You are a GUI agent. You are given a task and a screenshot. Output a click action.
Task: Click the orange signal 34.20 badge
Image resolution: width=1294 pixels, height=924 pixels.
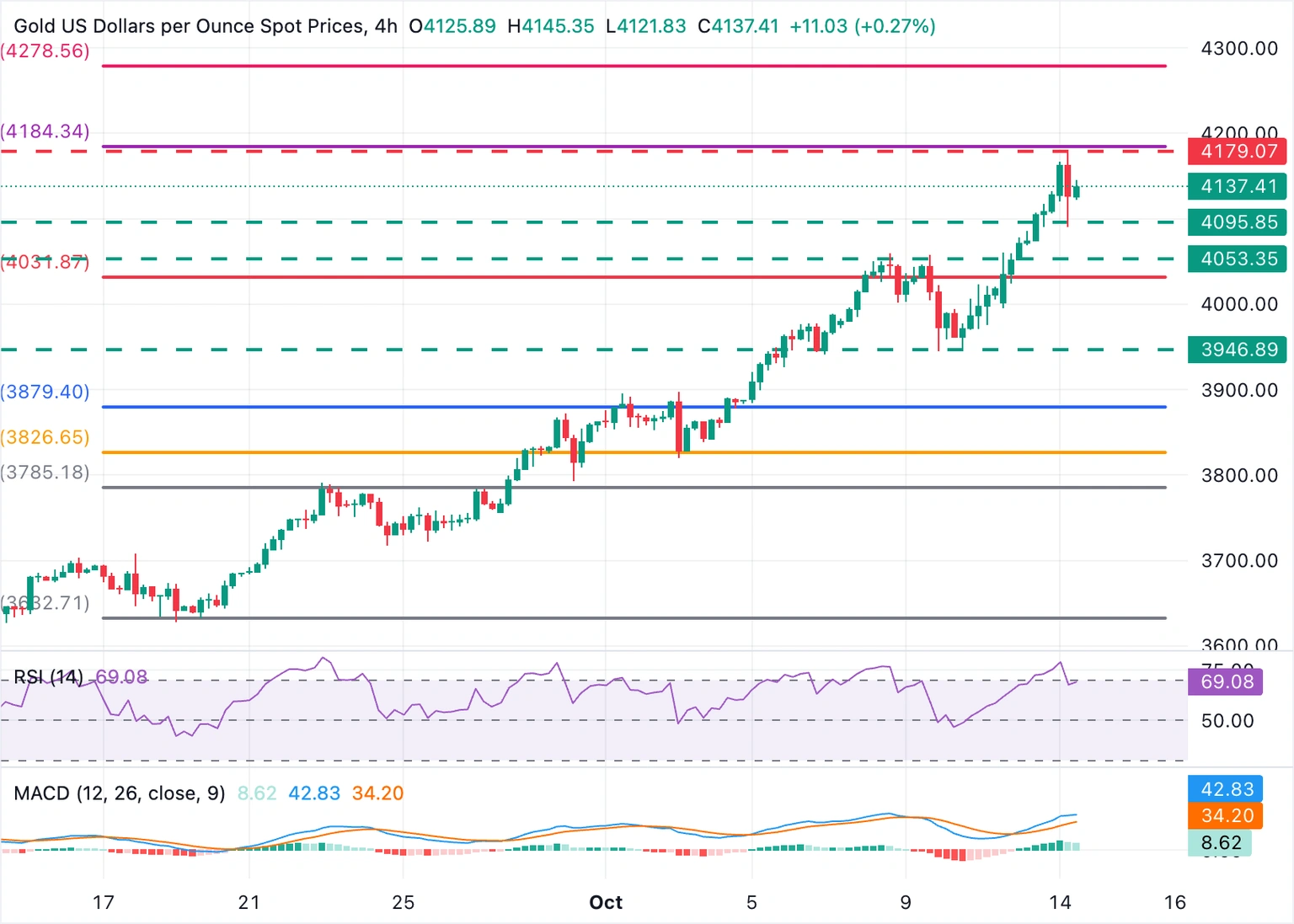pyautogui.click(x=1225, y=815)
